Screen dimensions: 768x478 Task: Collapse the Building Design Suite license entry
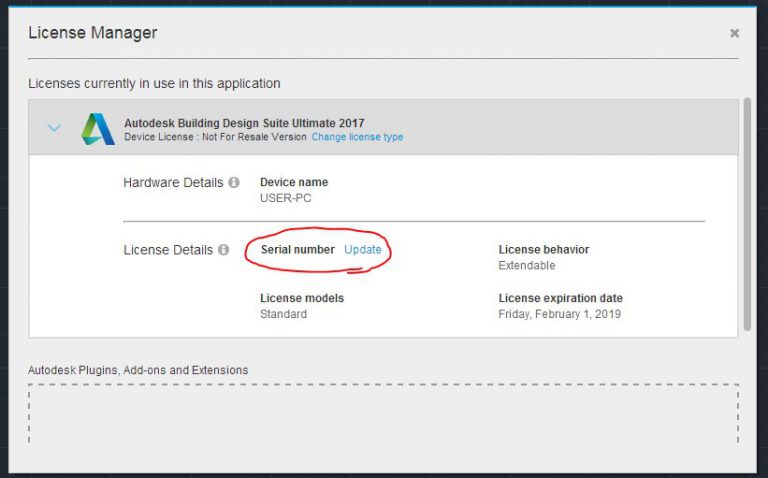tap(54, 128)
